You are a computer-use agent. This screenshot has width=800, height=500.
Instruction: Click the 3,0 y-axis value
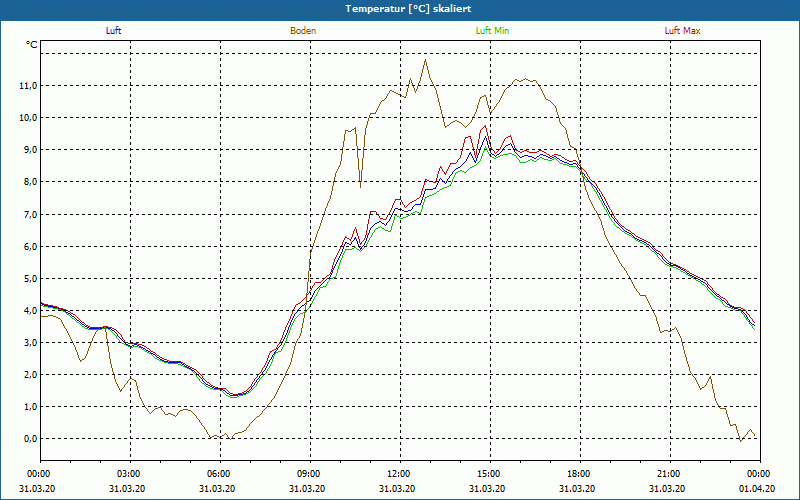[30, 342]
